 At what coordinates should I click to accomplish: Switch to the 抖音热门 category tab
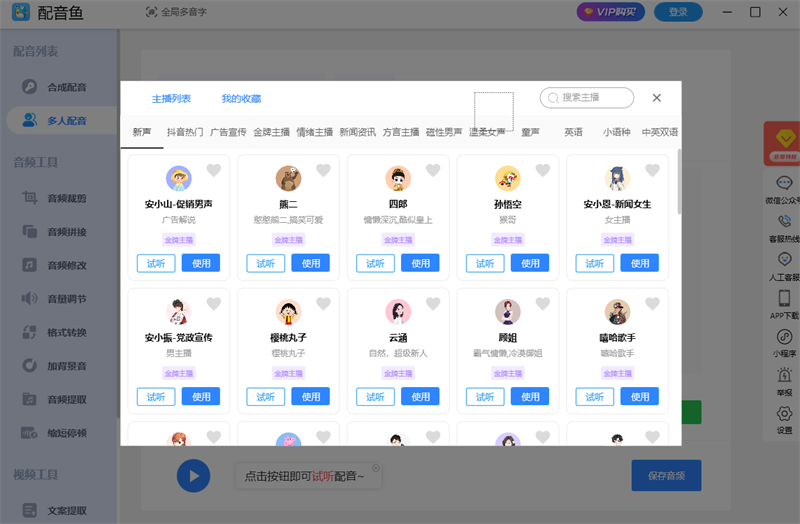click(185, 132)
